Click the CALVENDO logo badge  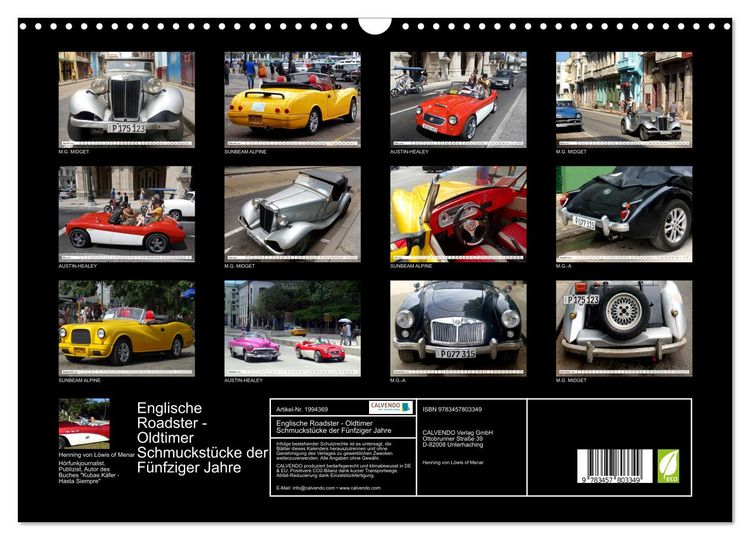pyautogui.click(x=391, y=408)
